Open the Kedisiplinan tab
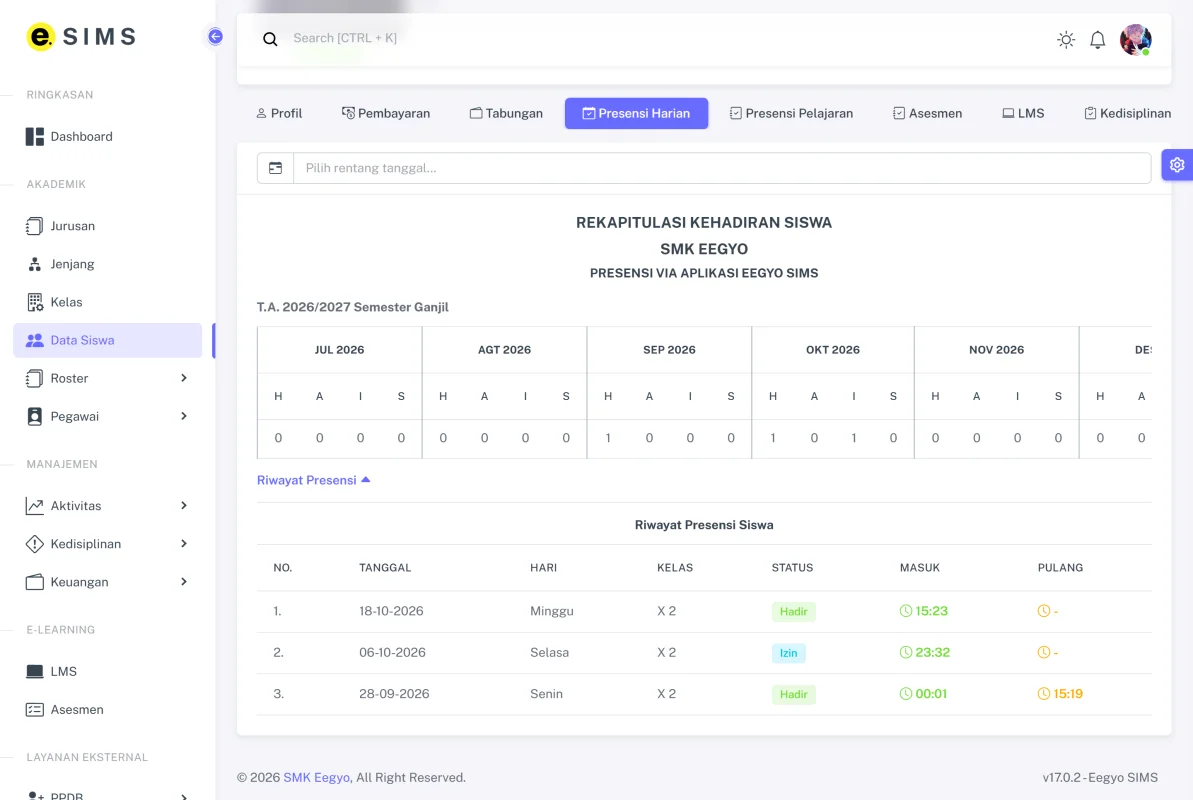The height and width of the screenshot is (800, 1193). 1128,113
